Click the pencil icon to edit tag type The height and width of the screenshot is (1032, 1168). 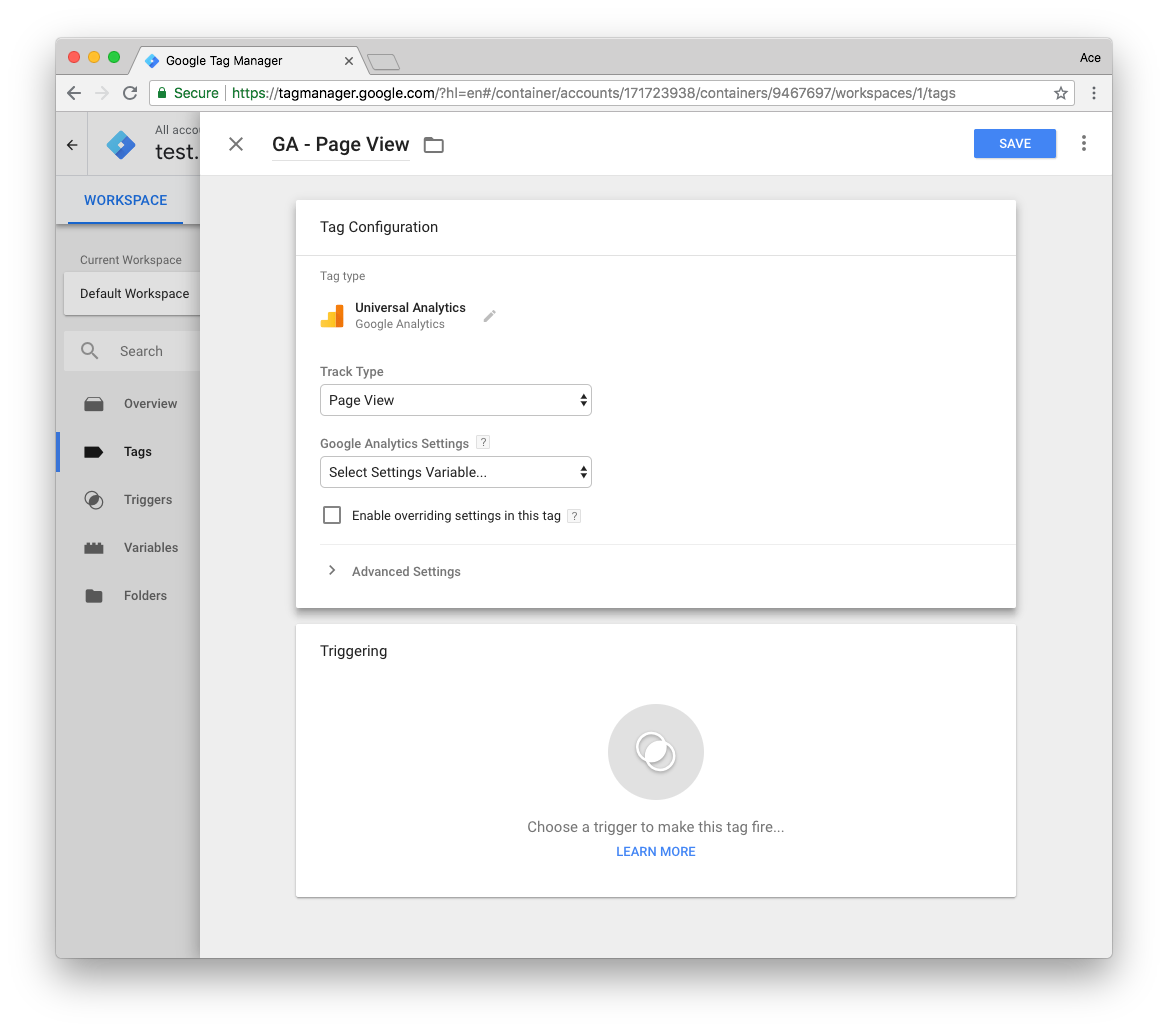click(x=489, y=316)
